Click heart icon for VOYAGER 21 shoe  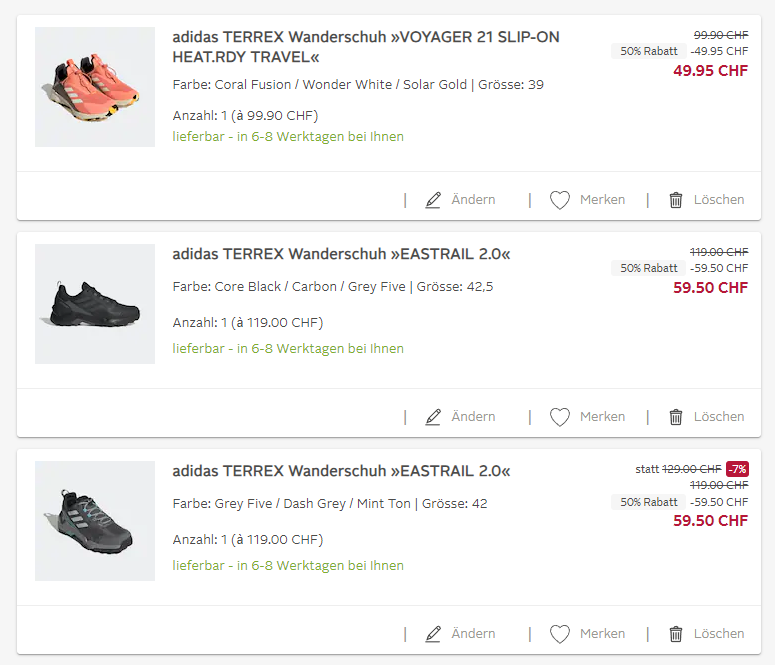560,200
